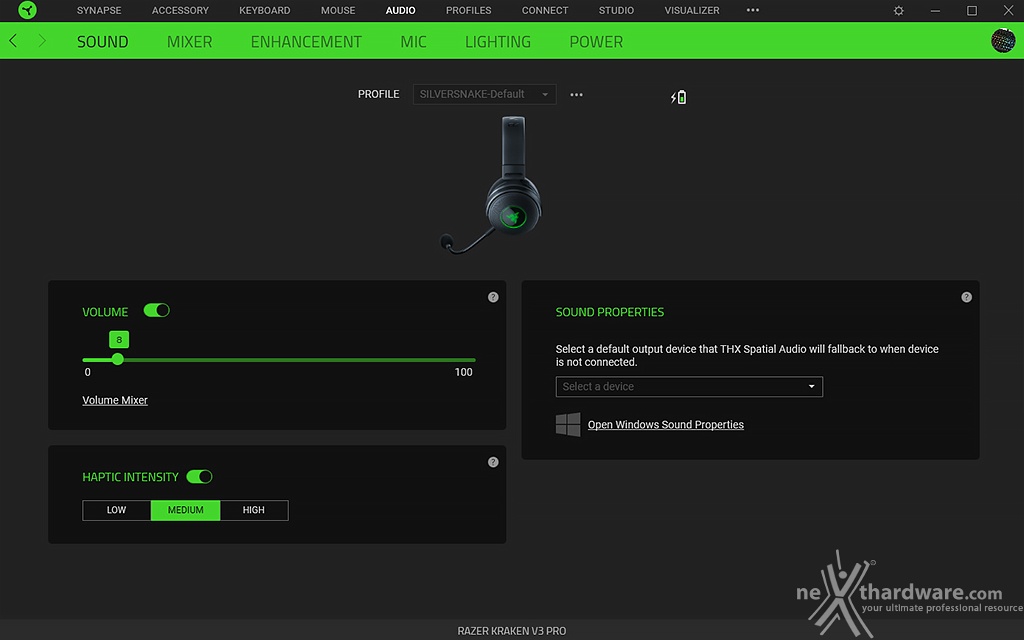This screenshot has width=1024, height=640.
Task: Switch to the LIGHTING tab
Action: coord(498,42)
